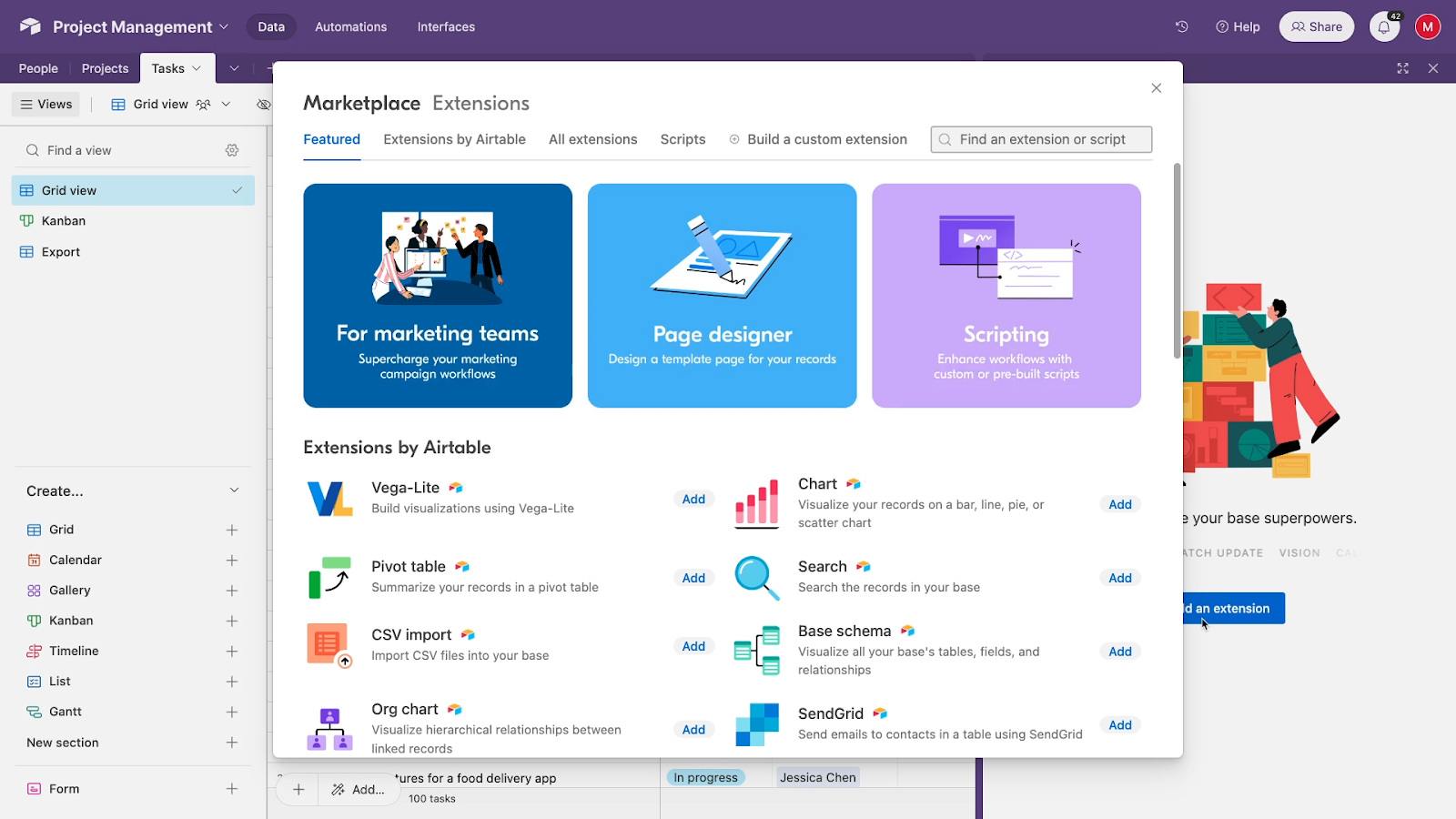Open the notifications bell
1456x819 pixels.
1384,26
